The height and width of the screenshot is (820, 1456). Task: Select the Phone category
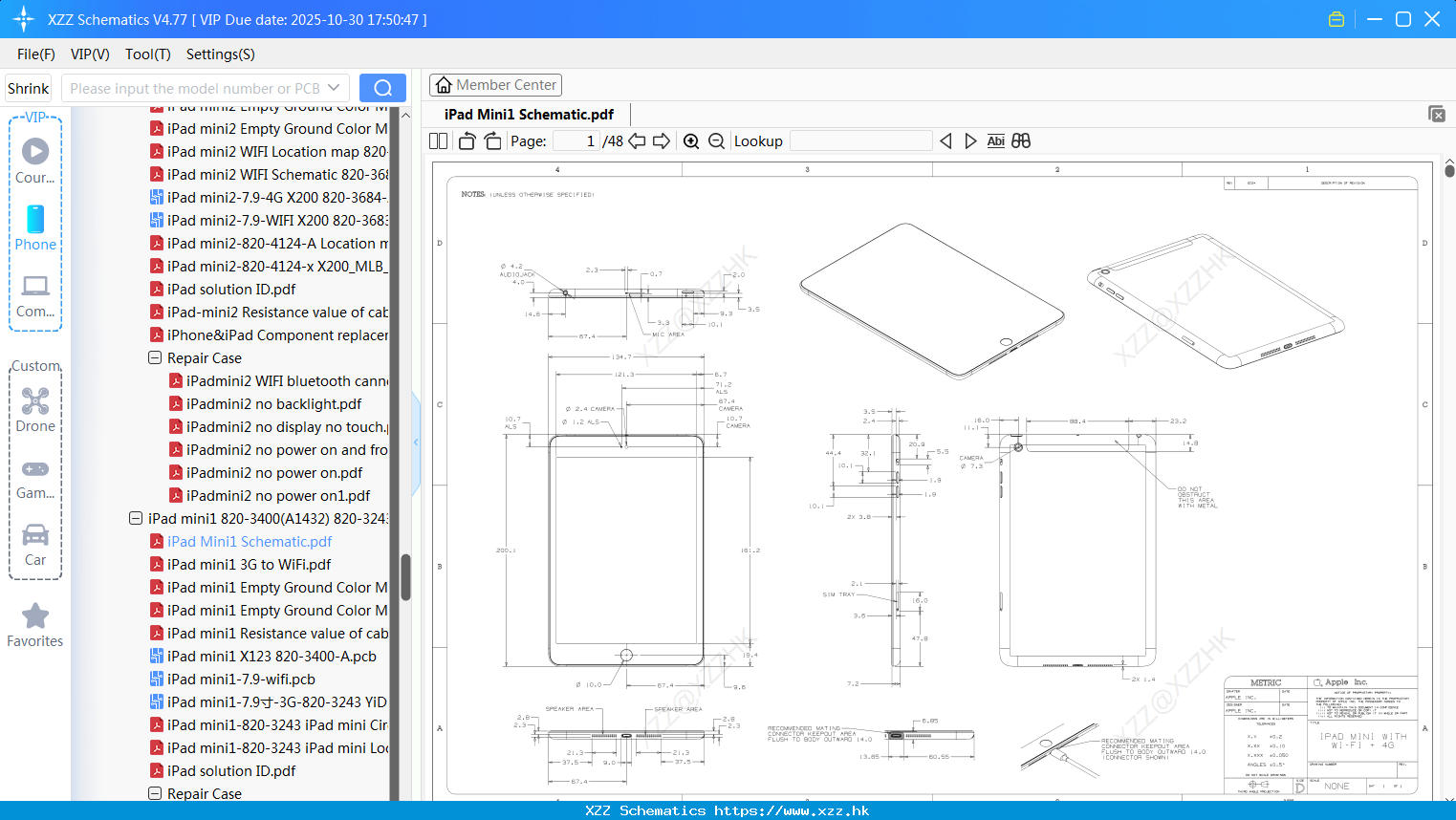tap(35, 227)
